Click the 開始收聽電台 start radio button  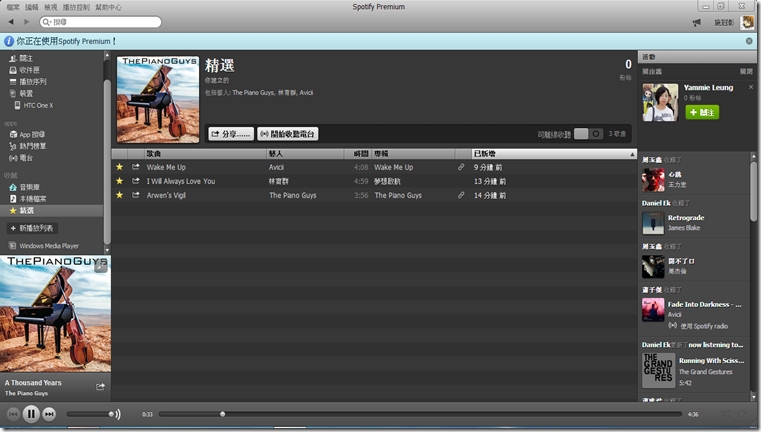[288, 134]
